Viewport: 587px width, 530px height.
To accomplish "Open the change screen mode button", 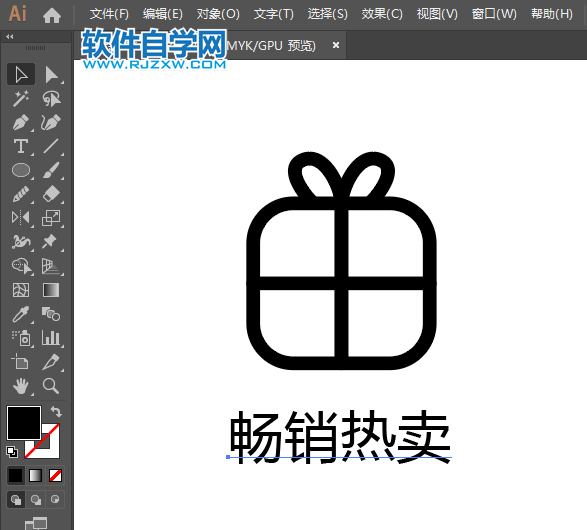I will tap(36, 523).
